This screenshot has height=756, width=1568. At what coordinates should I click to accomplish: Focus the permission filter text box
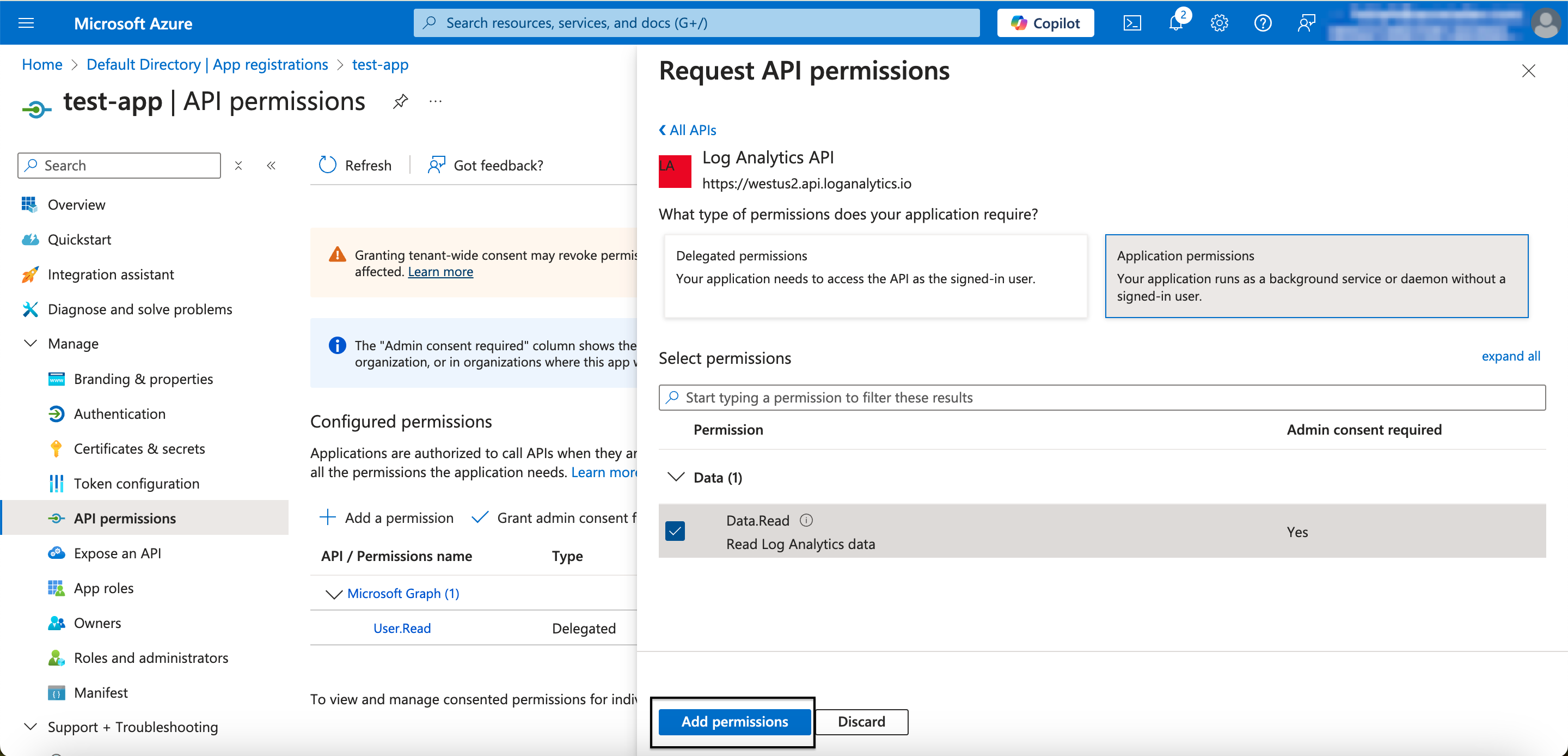1102,398
